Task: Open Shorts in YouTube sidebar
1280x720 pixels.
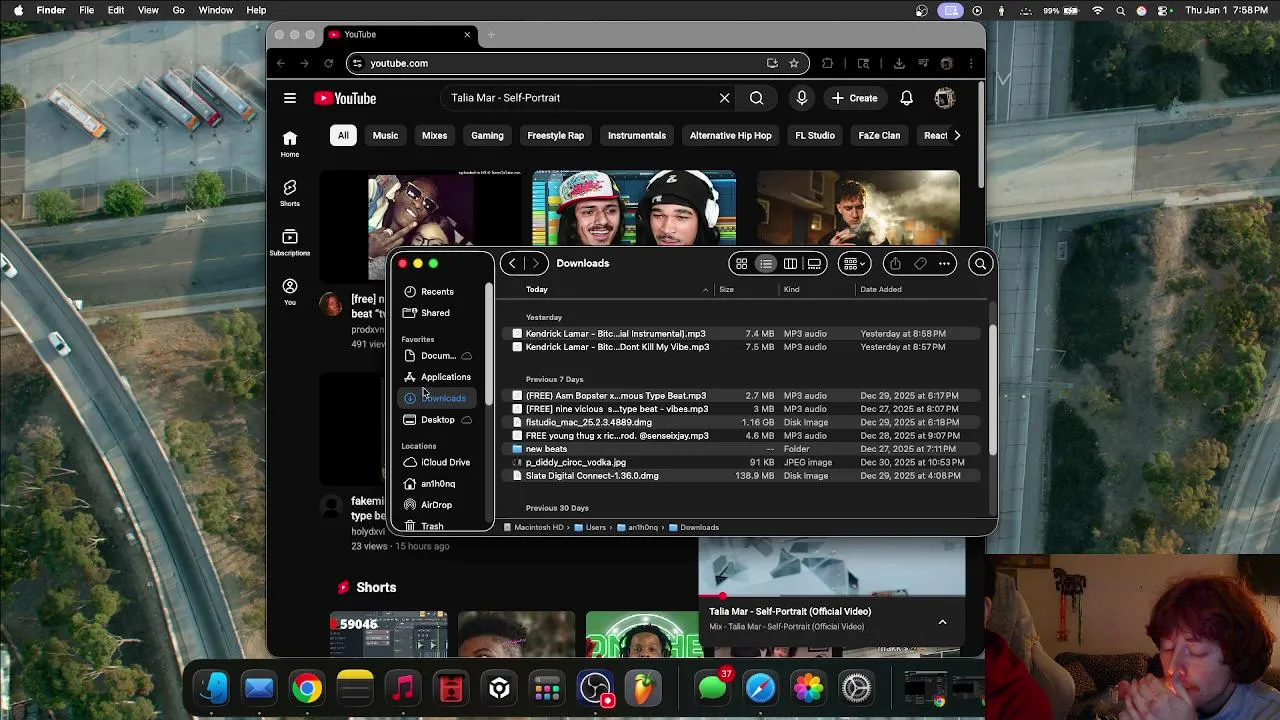Action: coord(289,193)
